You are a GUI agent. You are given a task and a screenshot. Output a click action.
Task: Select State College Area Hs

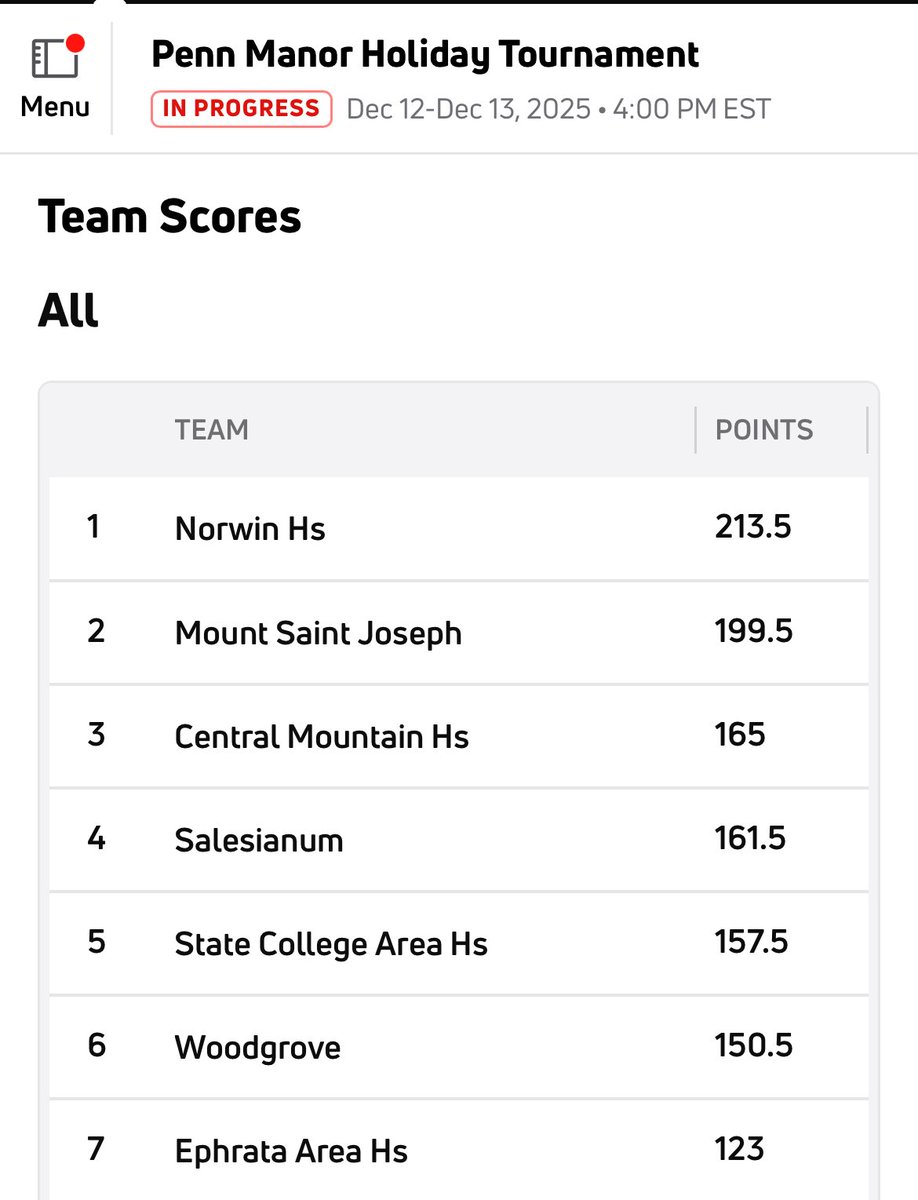[331, 944]
